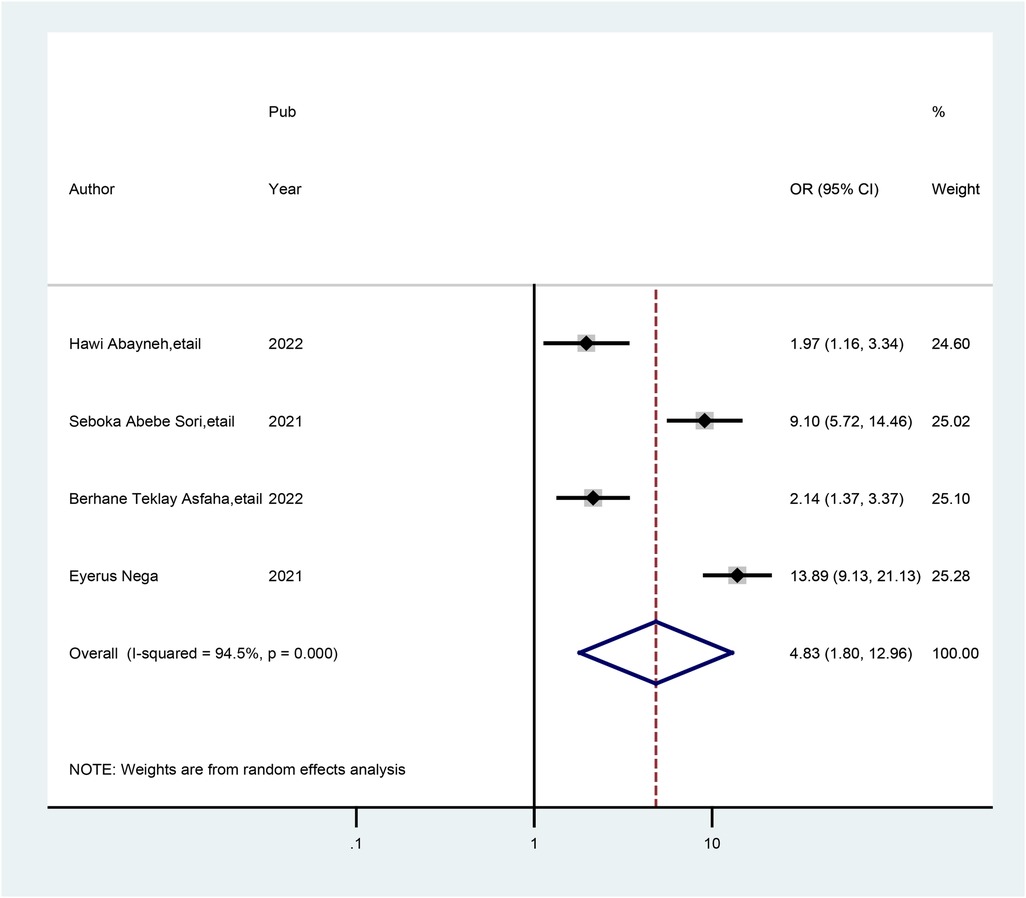Click the weight value 24.60

click(x=951, y=344)
